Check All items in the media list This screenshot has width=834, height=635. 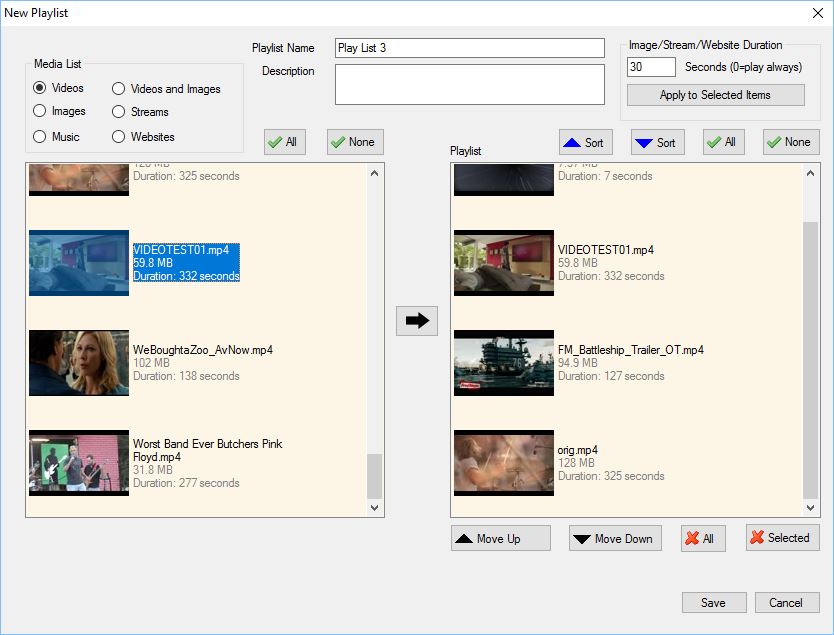(x=285, y=142)
